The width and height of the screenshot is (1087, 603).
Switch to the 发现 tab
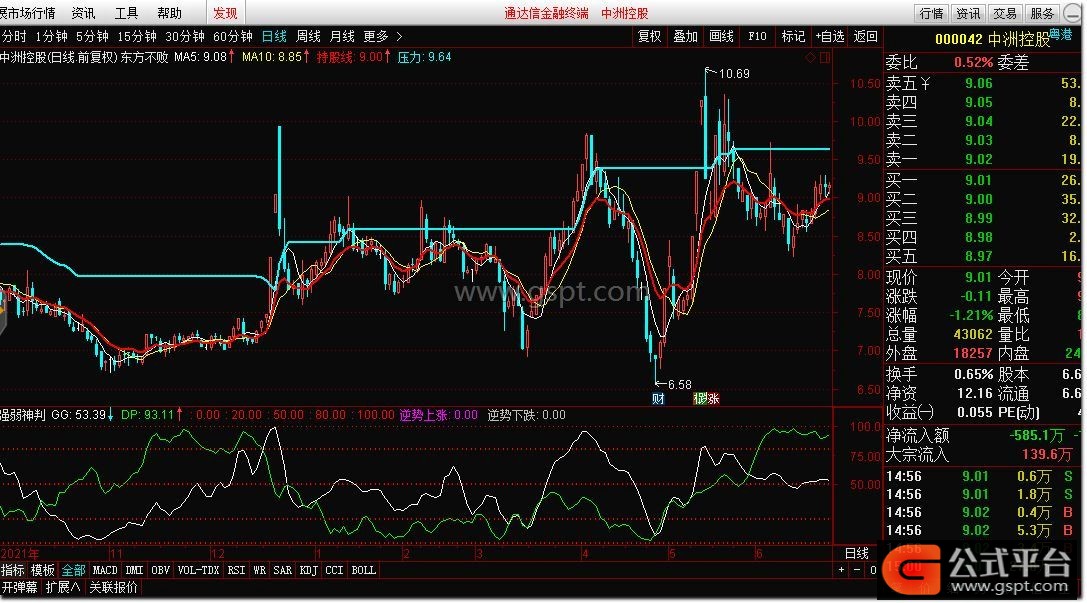click(225, 13)
